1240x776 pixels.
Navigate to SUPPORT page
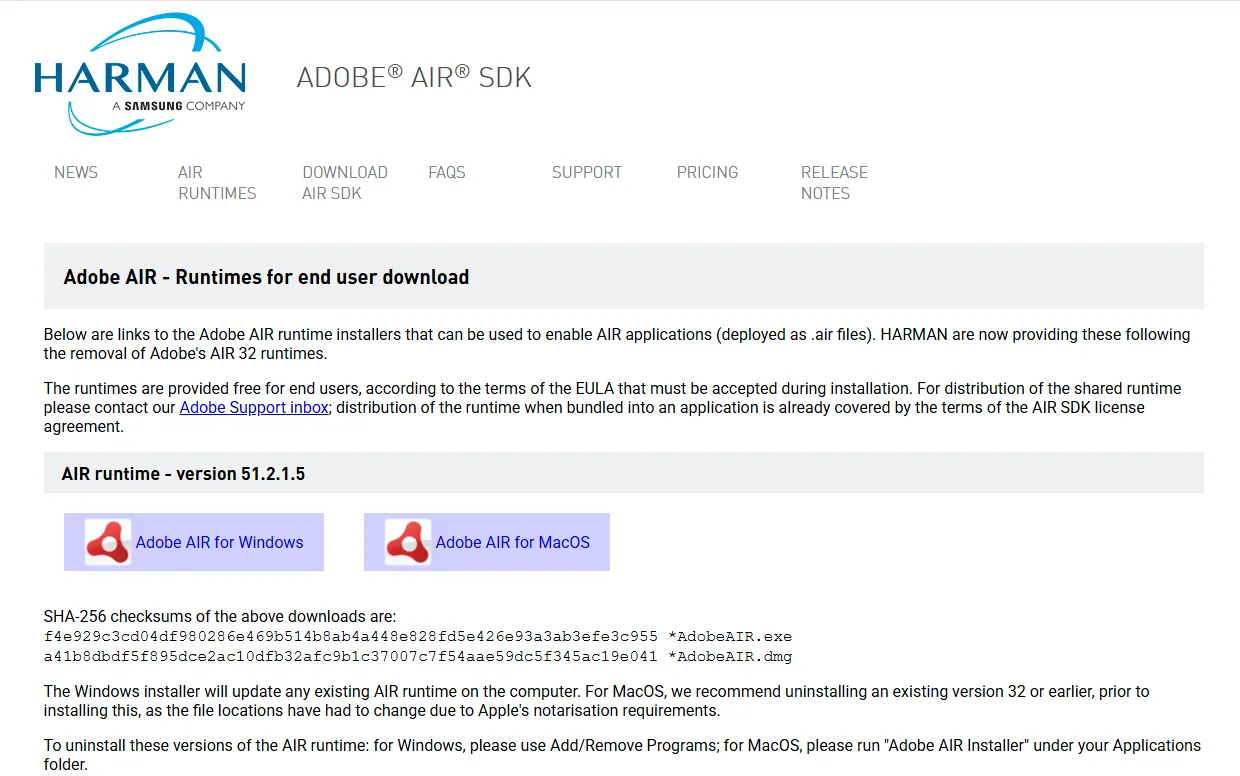click(x=587, y=172)
